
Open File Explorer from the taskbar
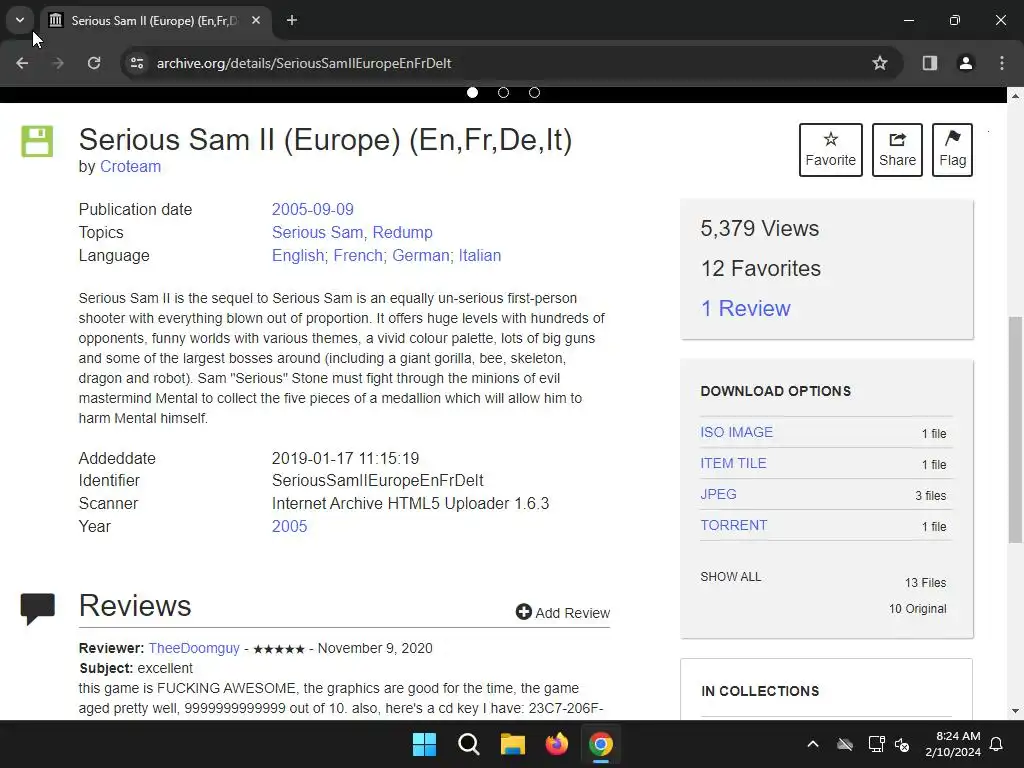click(513, 744)
